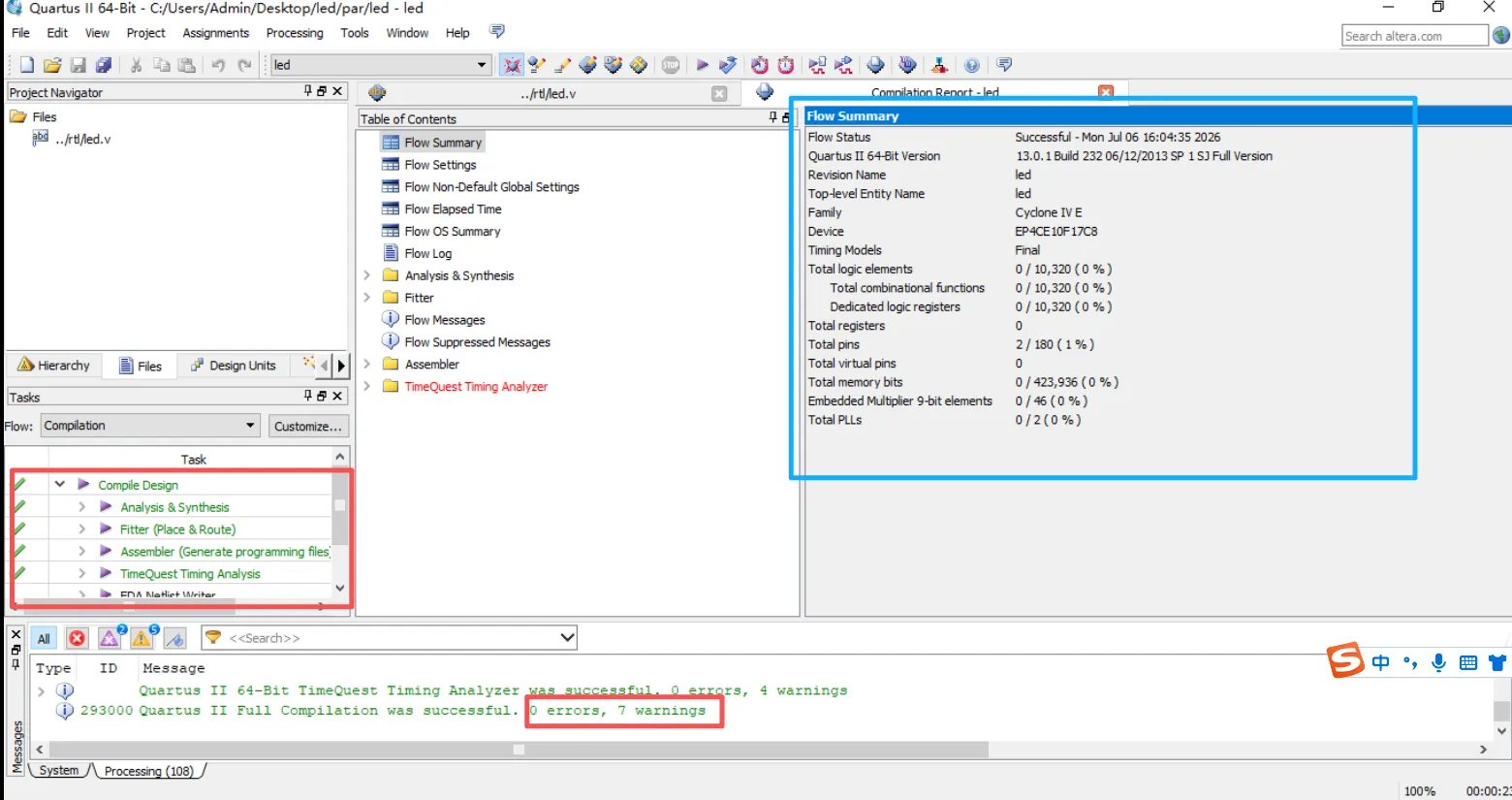Screen dimensions: 1512x800
Task: Open project Settings from toolbar icon
Action: pyautogui.click(x=537, y=65)
